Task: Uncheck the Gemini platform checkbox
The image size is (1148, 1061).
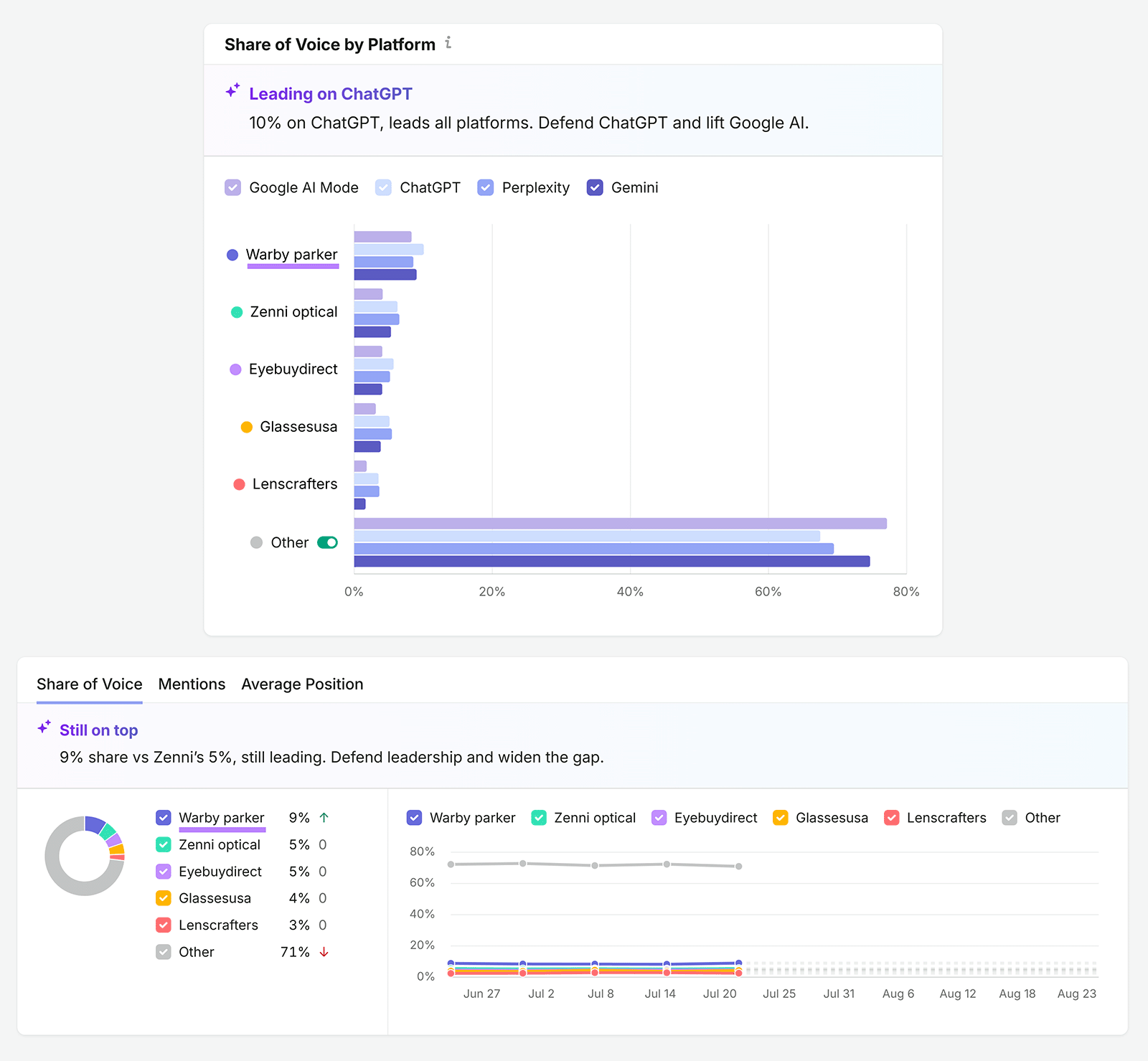Action: [x=595, y=187]
